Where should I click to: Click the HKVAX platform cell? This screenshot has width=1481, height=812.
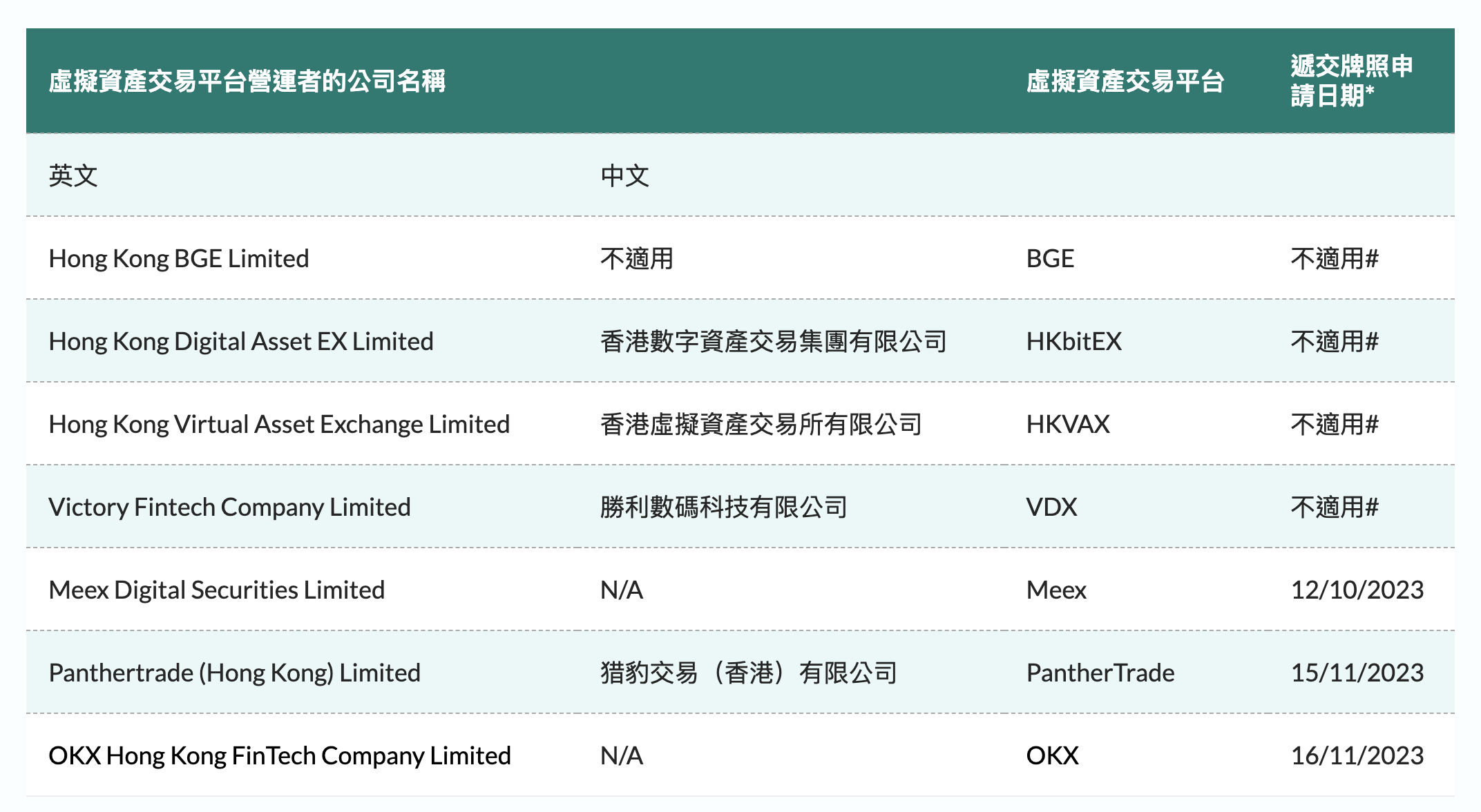[x=1068, y=425]
